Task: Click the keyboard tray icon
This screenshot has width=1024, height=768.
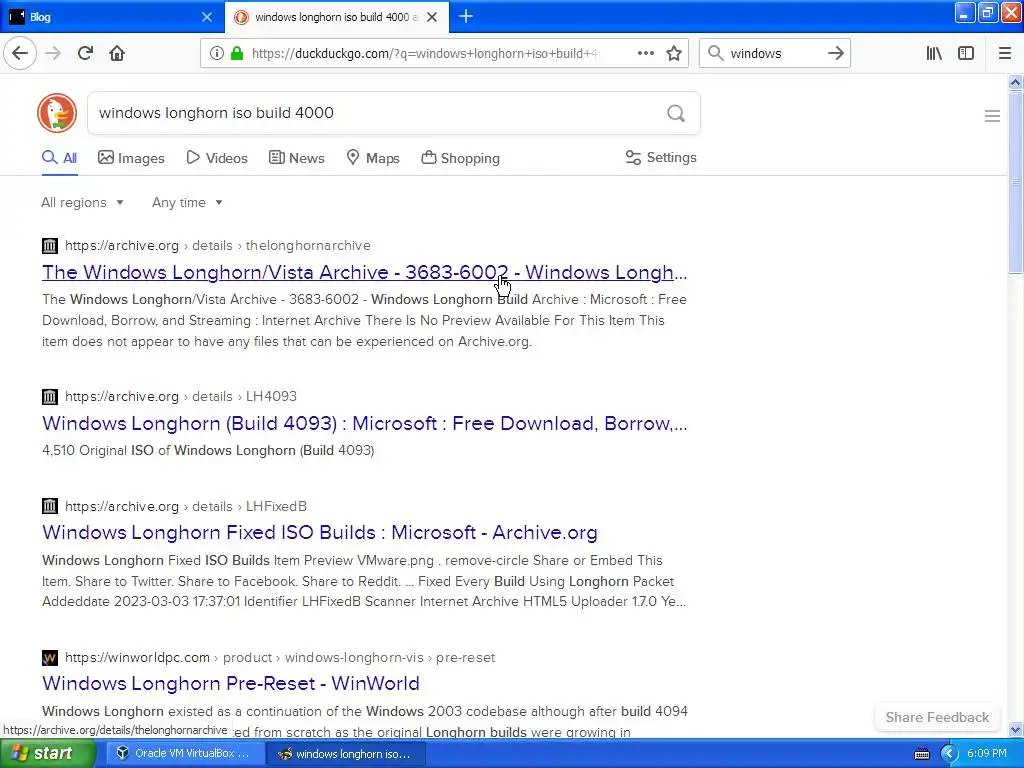Action: point(921,754)
